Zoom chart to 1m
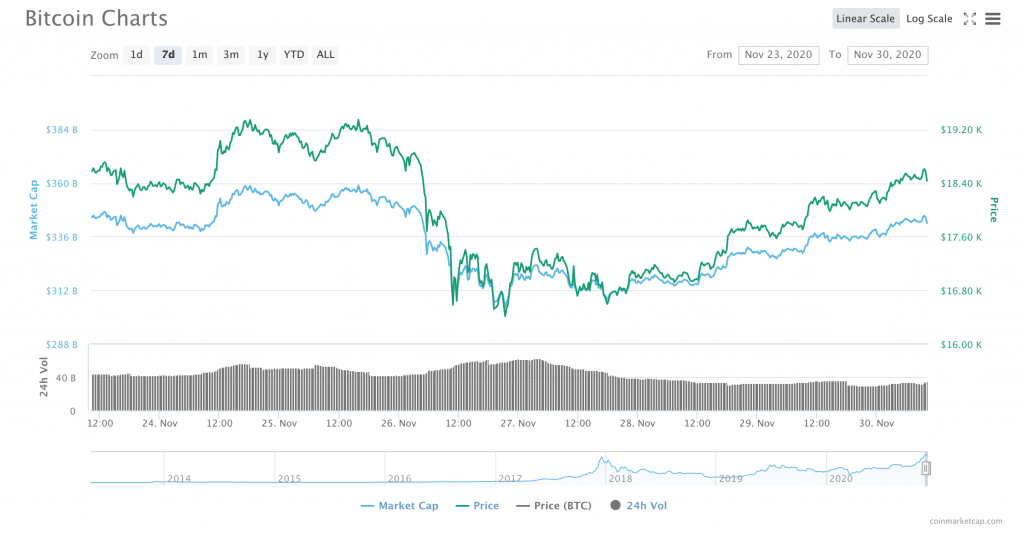Screen dimensions: 1024x540 [x=200, y=55]
